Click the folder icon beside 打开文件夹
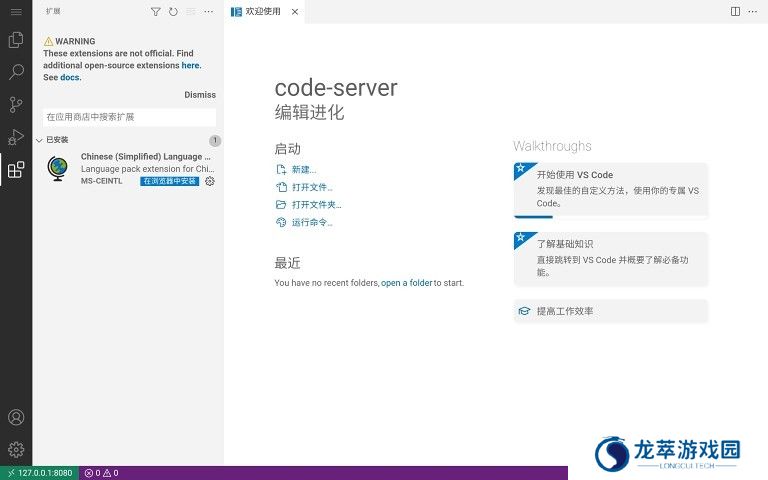This screenshot has height=480, width=768. pyautogui.click(x=281, y=205)
